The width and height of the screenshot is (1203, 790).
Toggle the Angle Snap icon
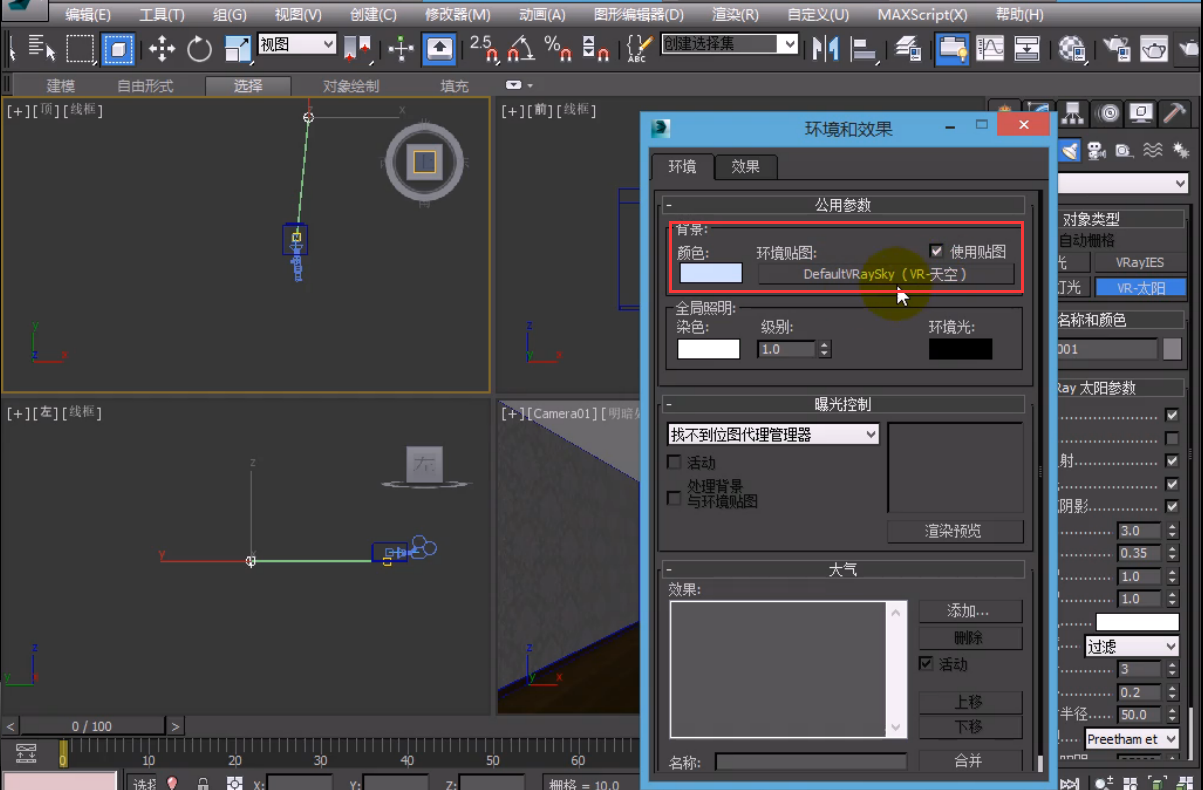click(x=520, y=48)
